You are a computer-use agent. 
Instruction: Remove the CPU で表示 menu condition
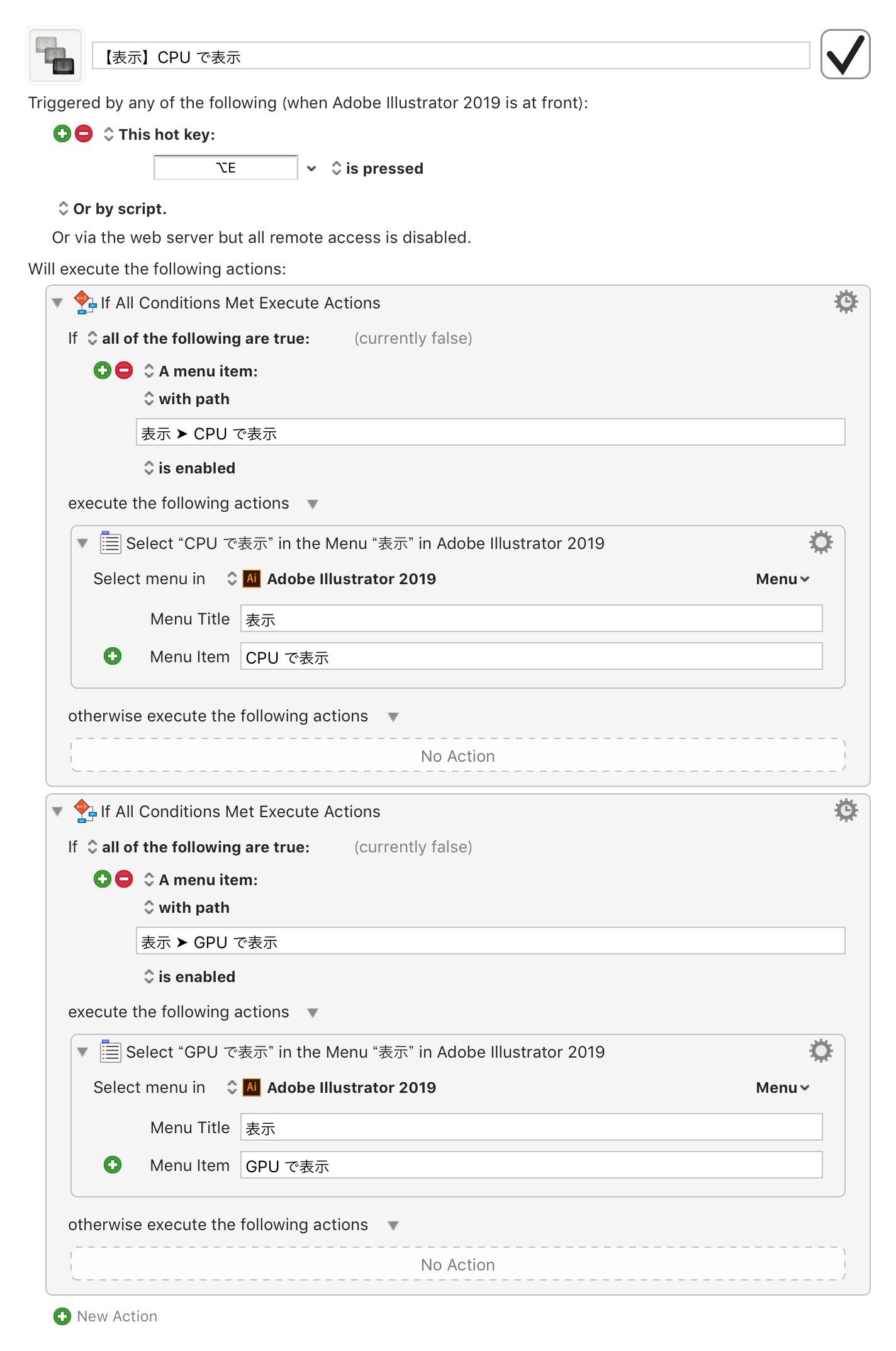[x=124, y=370]
